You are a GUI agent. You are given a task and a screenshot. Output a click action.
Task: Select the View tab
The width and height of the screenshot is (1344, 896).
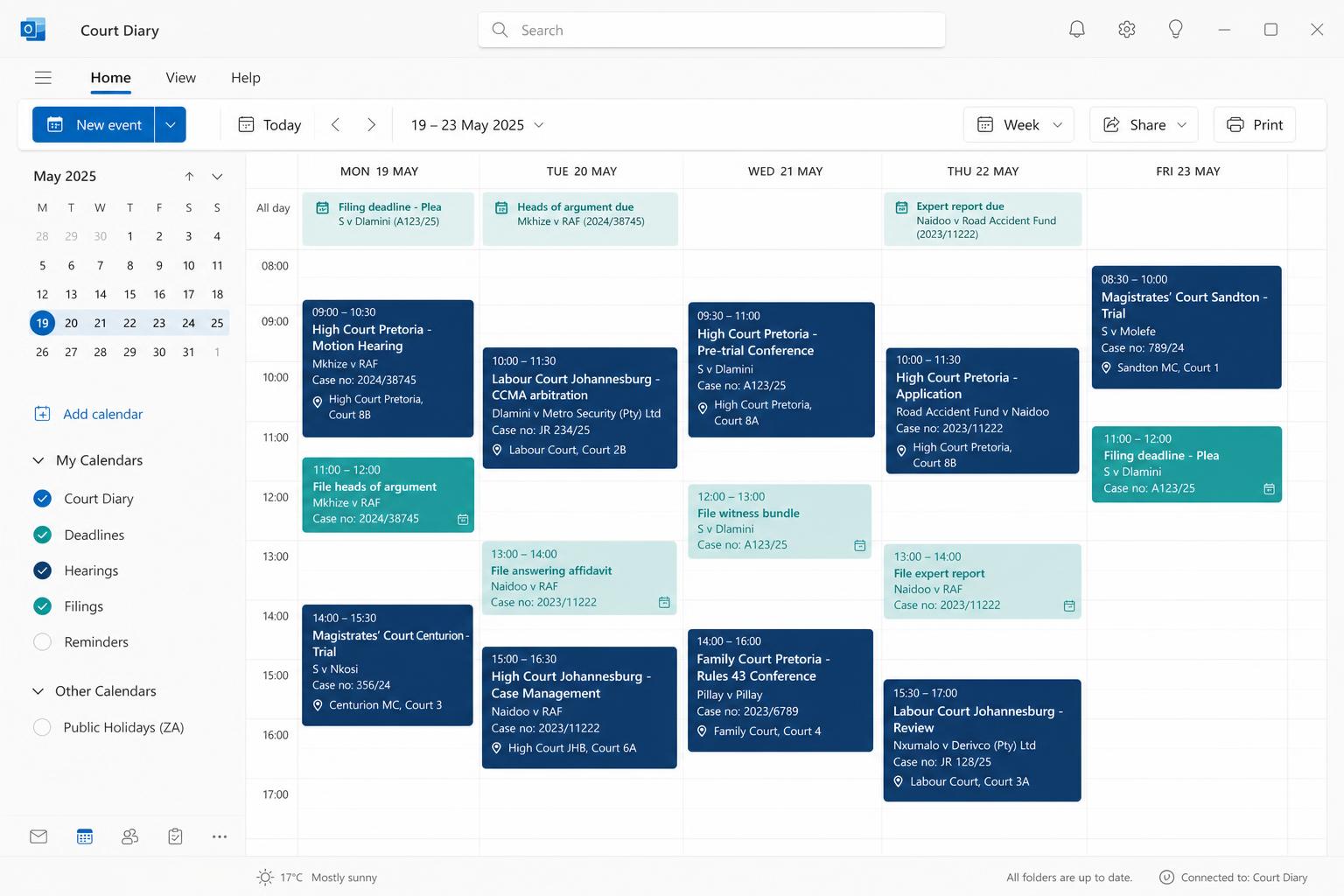coord(181,78)
